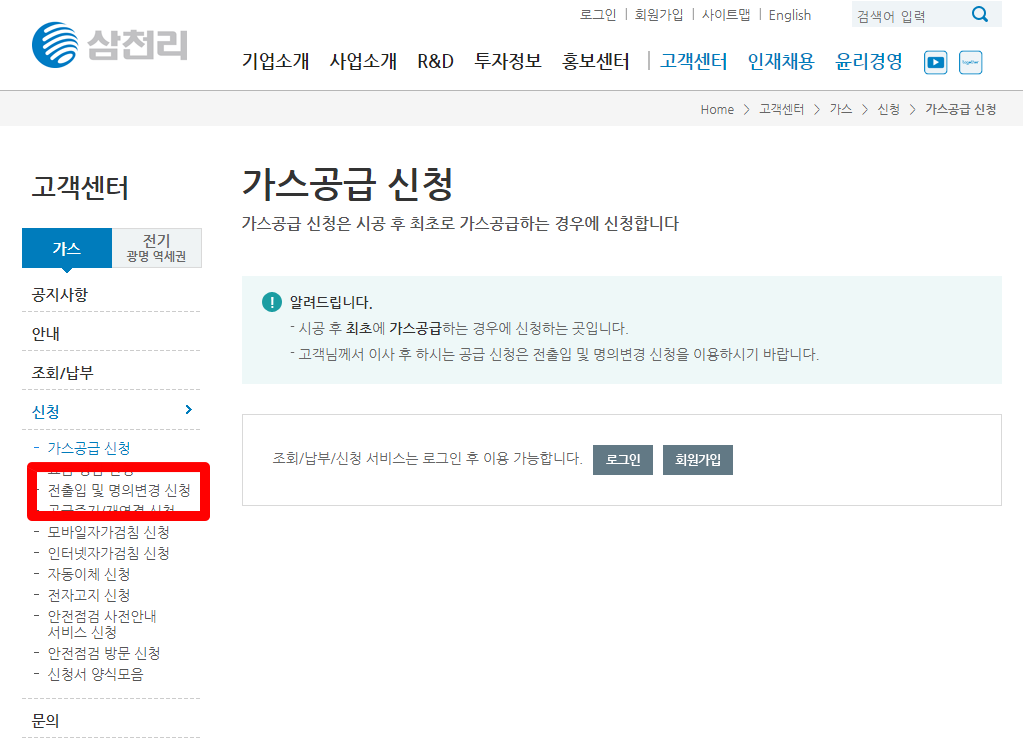Select the 가스 sidebar tab

(x=66, y=247)
